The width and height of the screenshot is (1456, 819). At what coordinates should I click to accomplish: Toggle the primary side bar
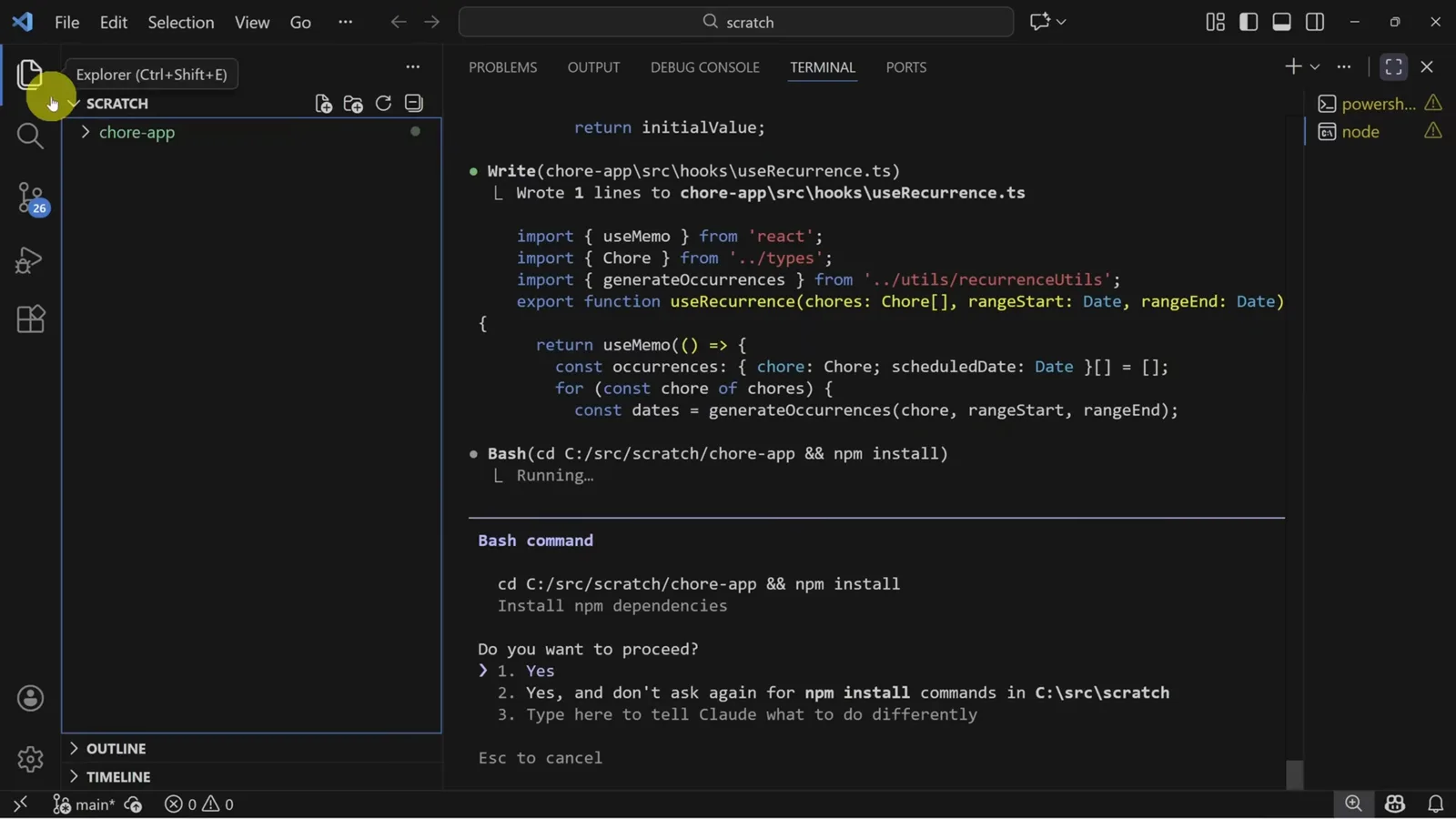(1249, 22)
